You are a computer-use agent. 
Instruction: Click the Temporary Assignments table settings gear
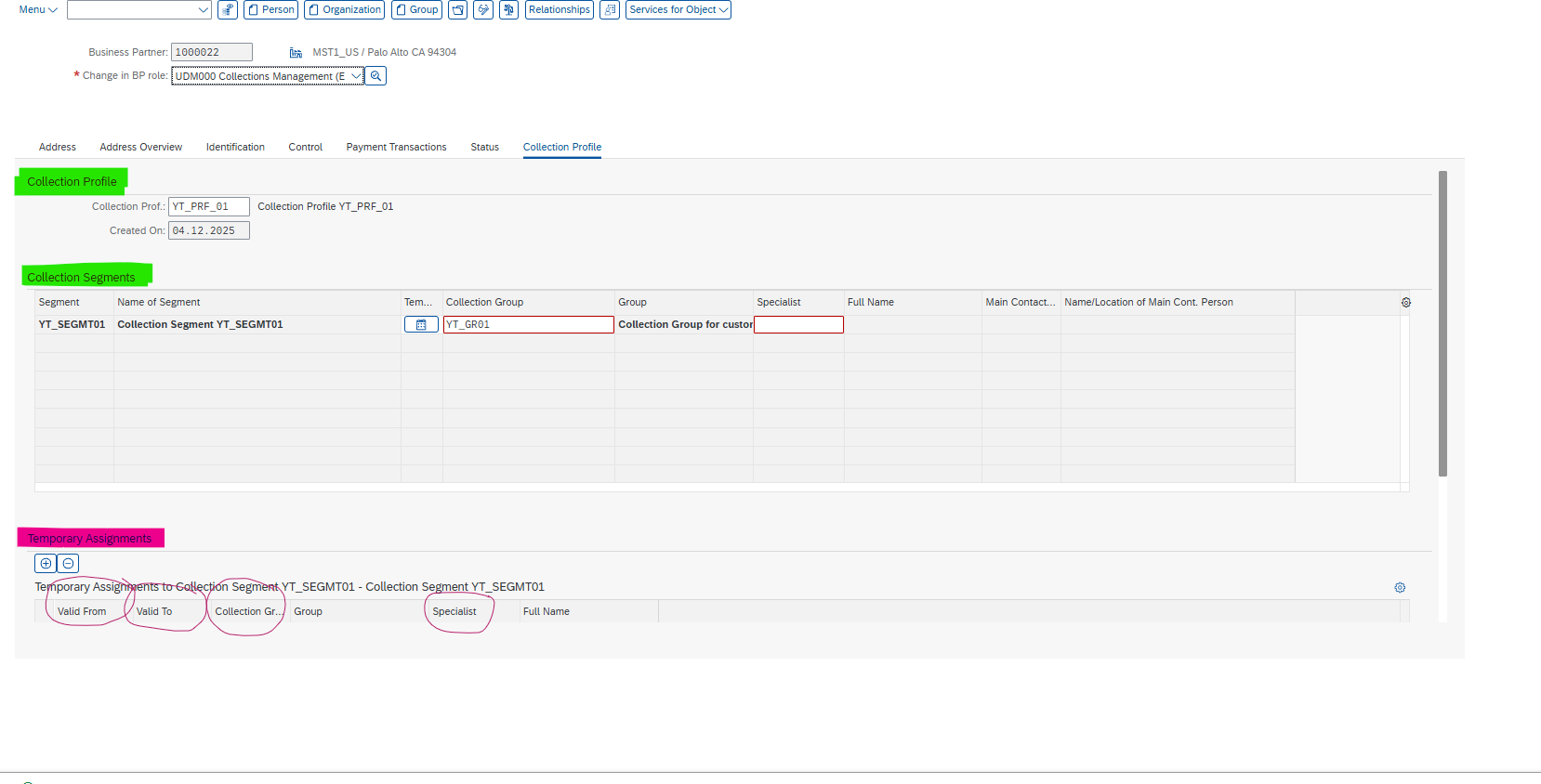click(1400, 588)
